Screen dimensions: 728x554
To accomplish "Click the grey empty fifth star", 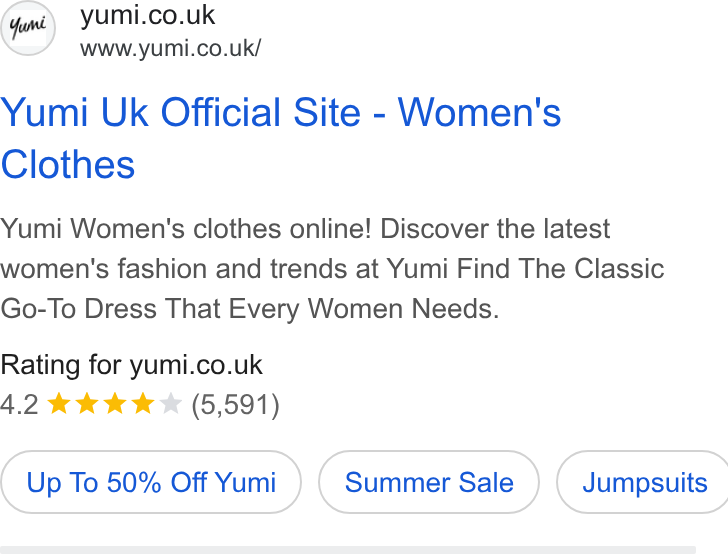I will [x=170, y=403].
